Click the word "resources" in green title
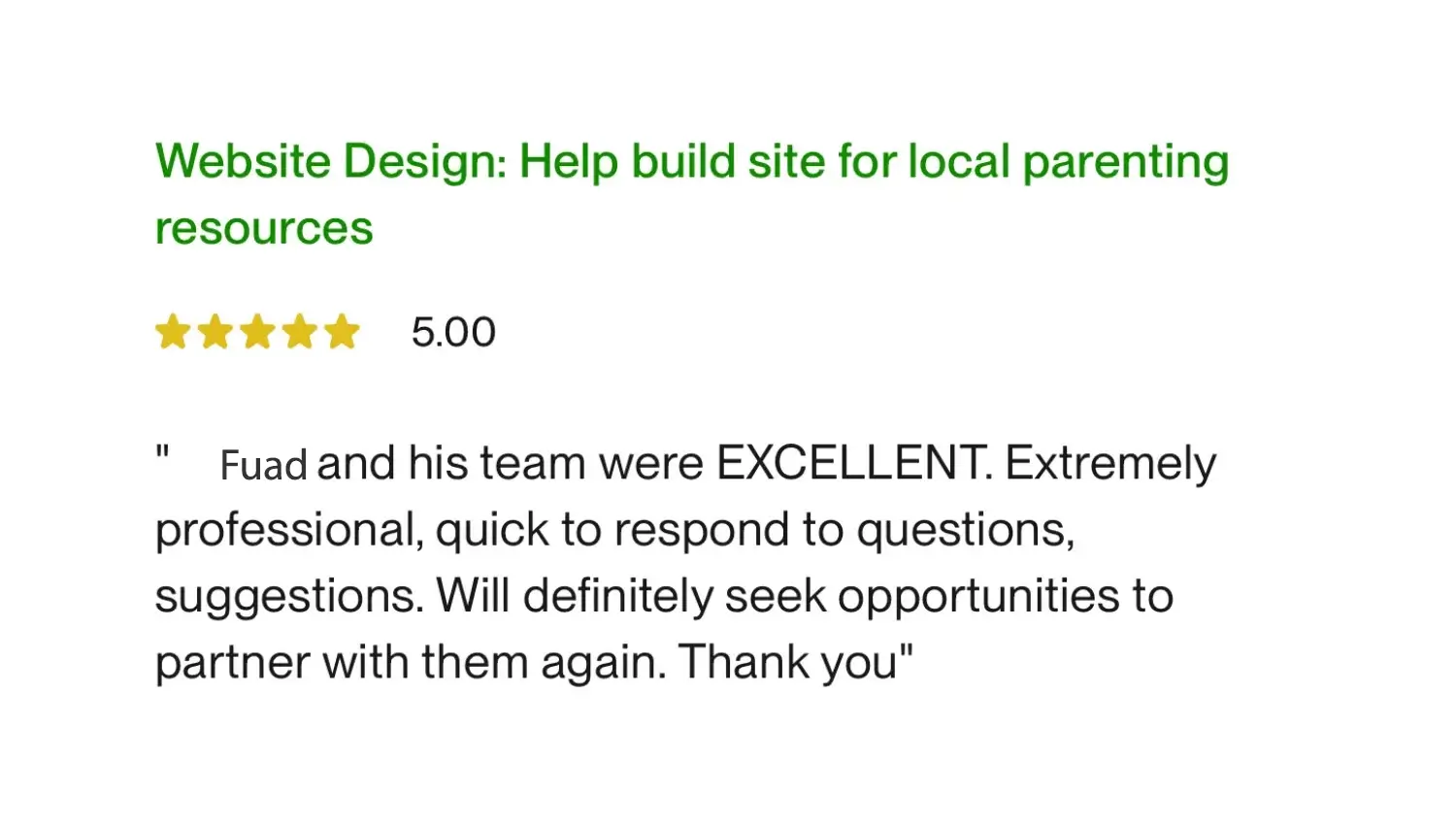 pyautogui.click(x=264, y=229)
